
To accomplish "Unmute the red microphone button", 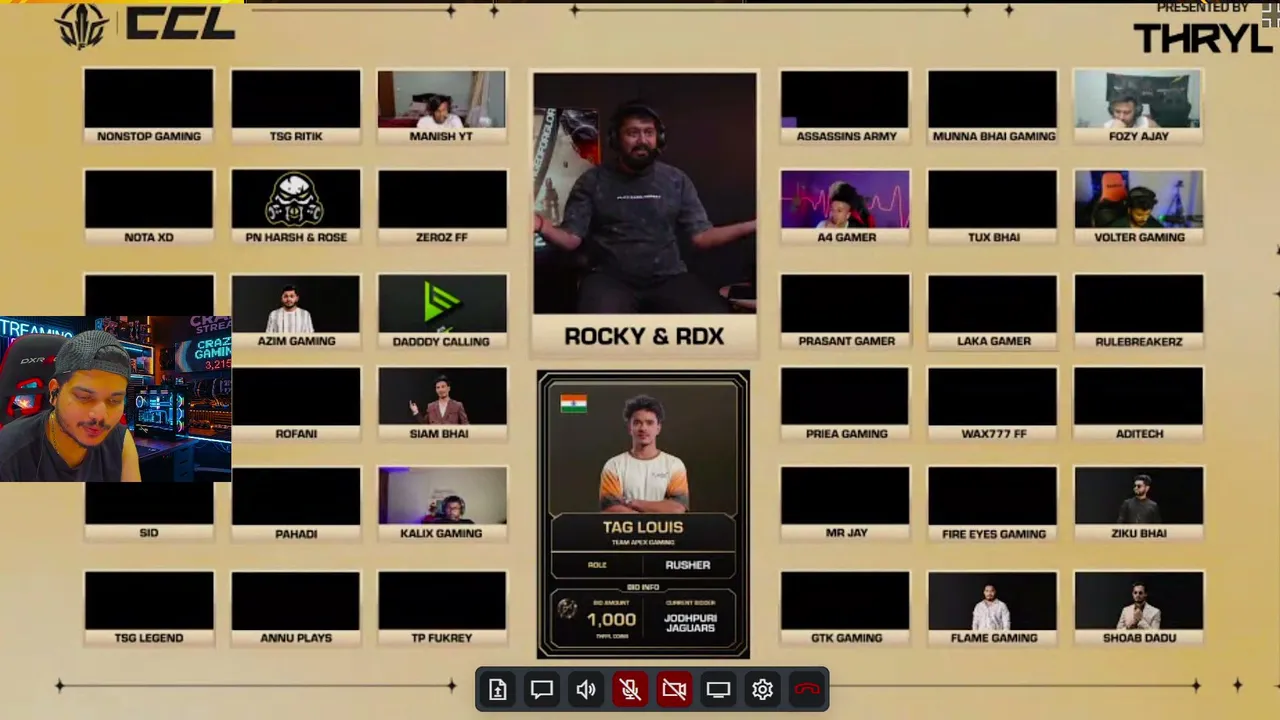I will [630, 689].
